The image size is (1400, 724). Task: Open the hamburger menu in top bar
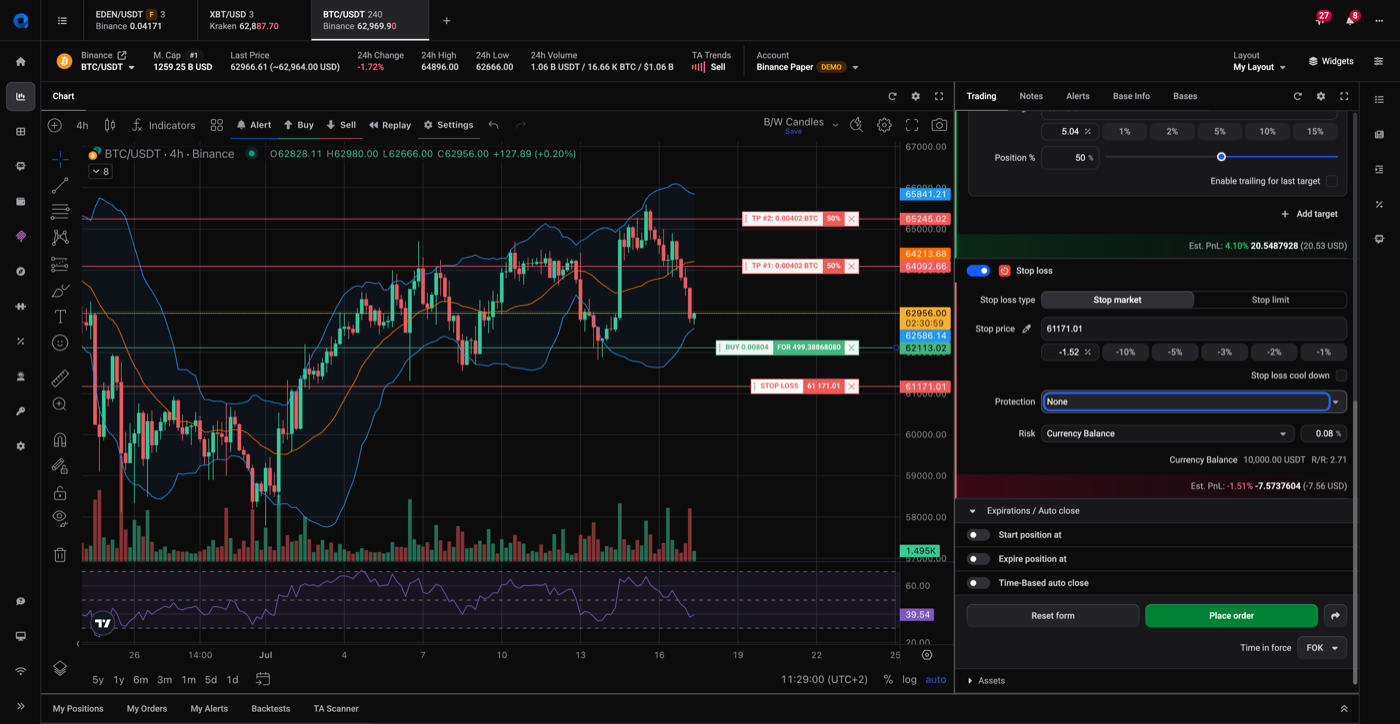[x=62, y=20]
